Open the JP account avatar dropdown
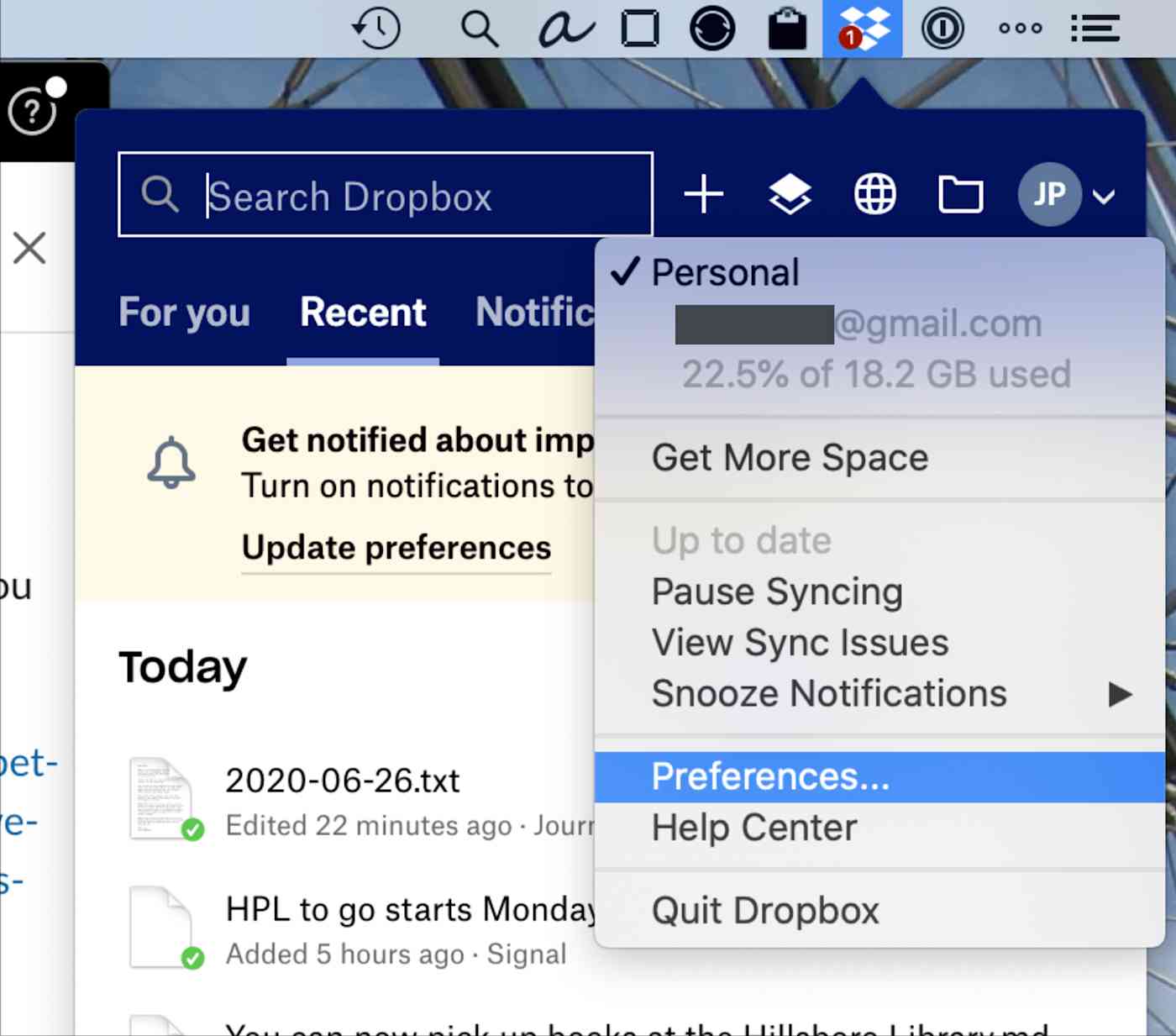The image size is (1176, 1036). click(1049, 195)
